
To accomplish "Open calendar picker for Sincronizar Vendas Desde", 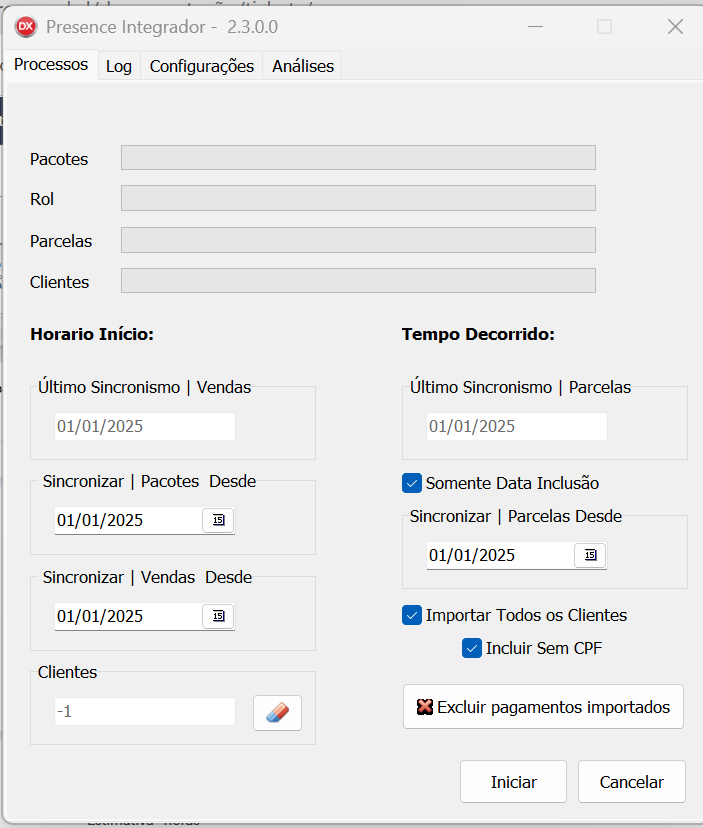I will click(x=218, y=616).
